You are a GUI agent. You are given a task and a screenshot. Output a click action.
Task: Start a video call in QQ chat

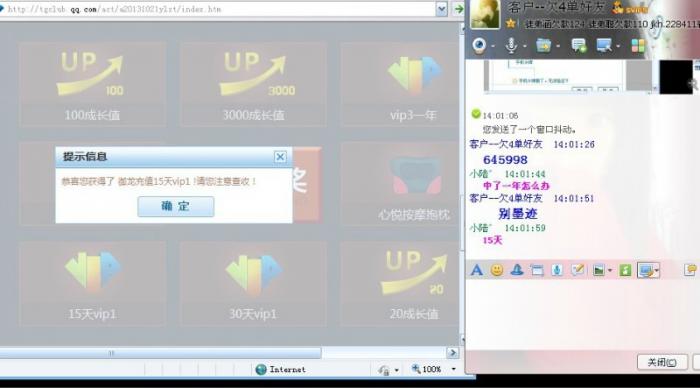pyautogui.click(x=479, y=45)
